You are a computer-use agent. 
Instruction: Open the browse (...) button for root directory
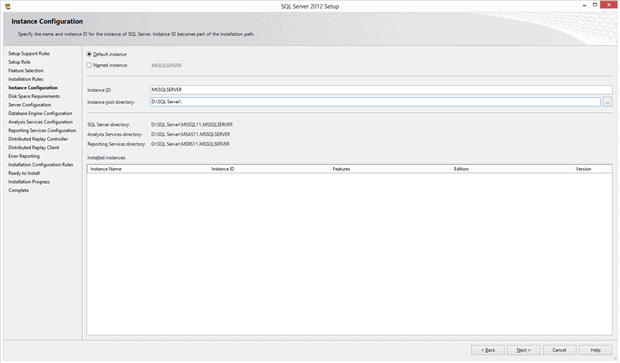(607, 102)
